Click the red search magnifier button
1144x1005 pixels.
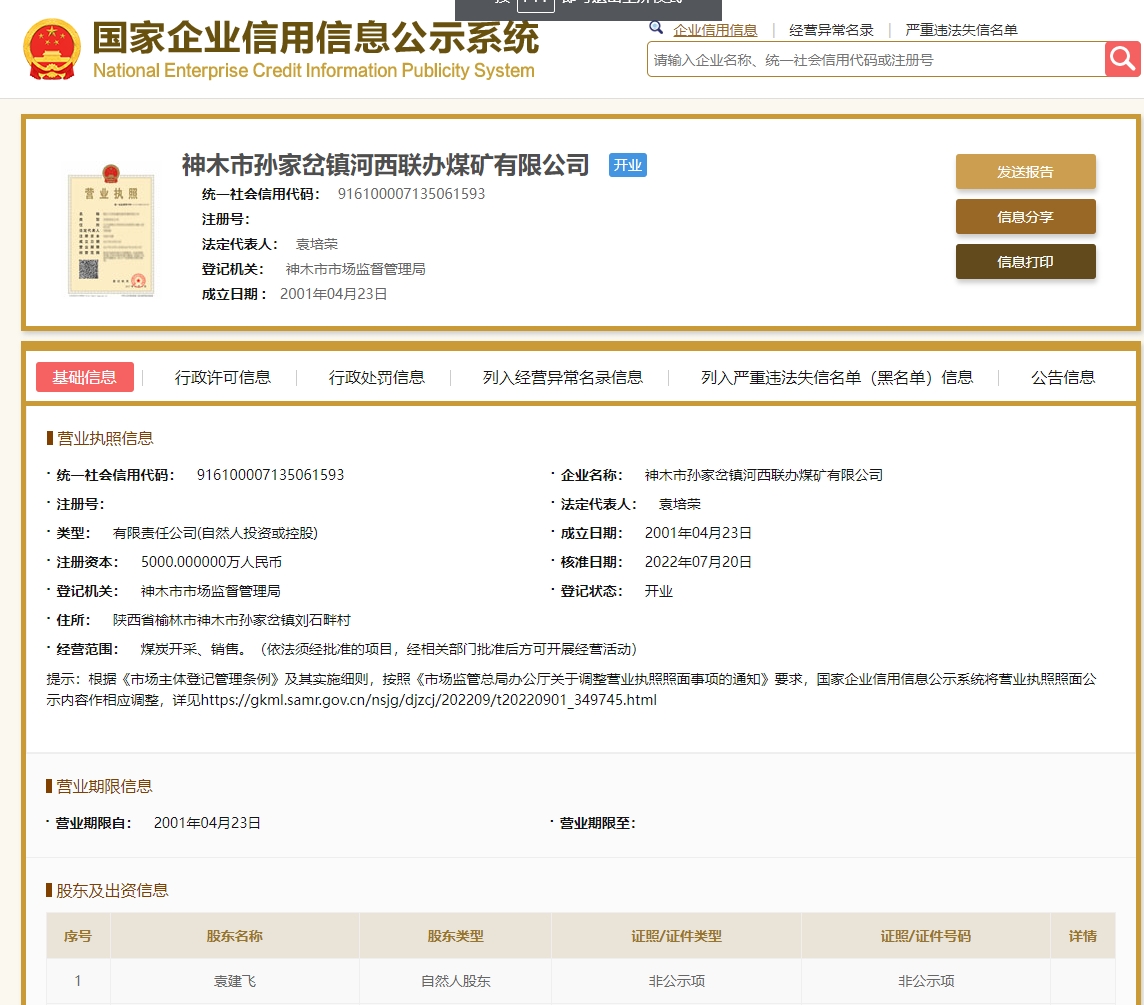pyautogui.click(x=1122, y=59)
